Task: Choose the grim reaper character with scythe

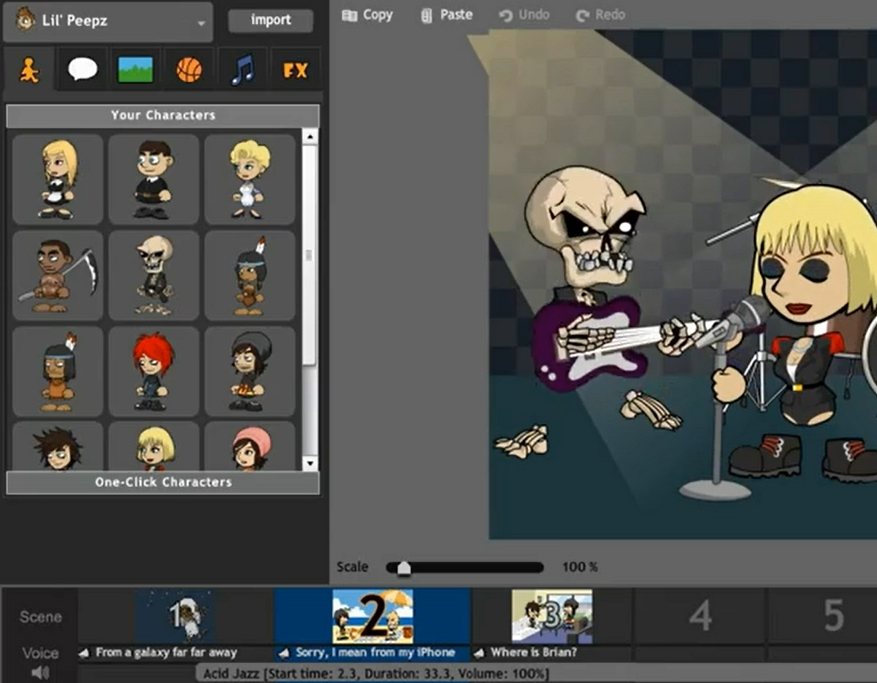Action: pyautogui.click(x=57, y=275)
